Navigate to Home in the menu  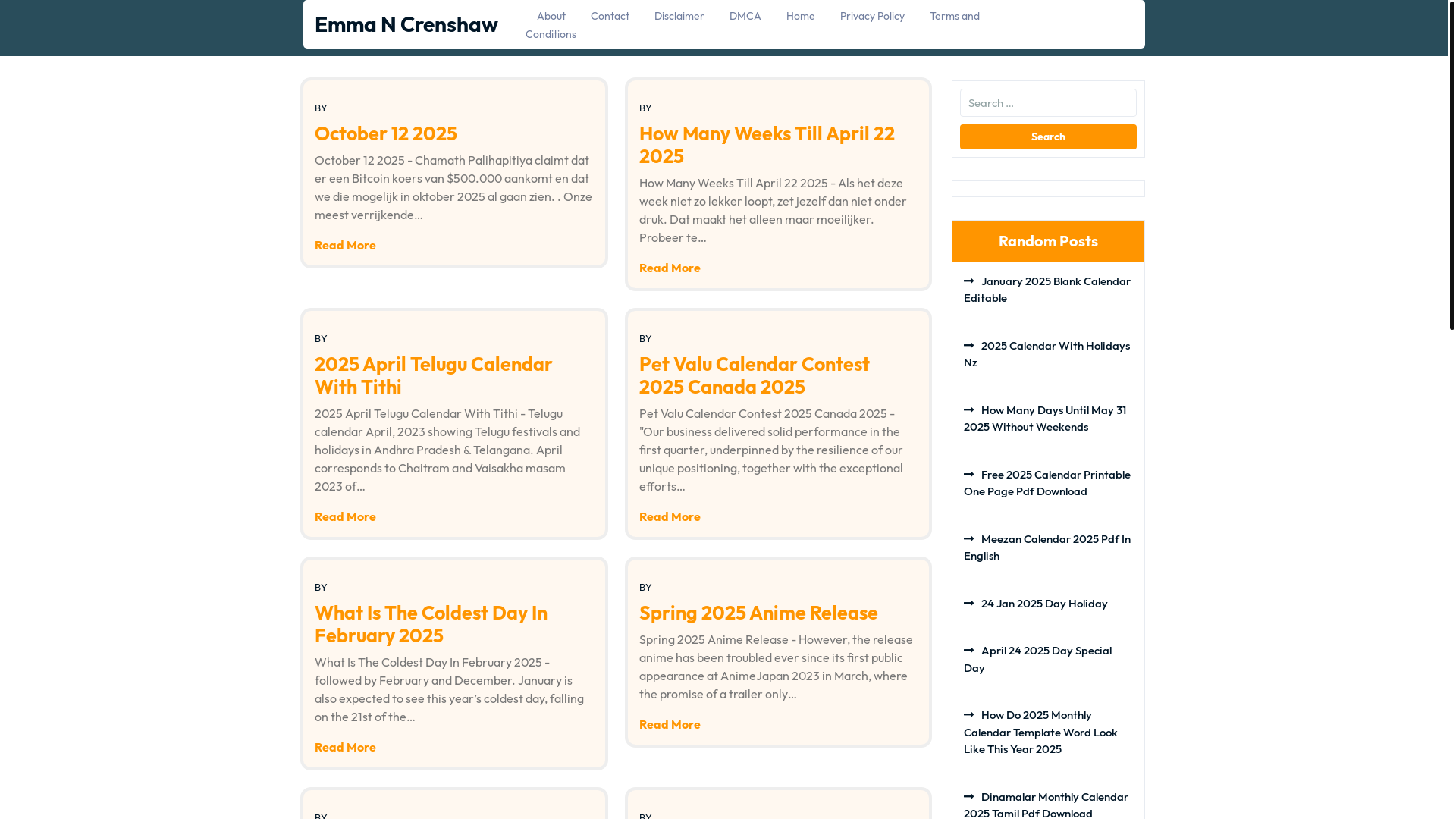(800, 16)
